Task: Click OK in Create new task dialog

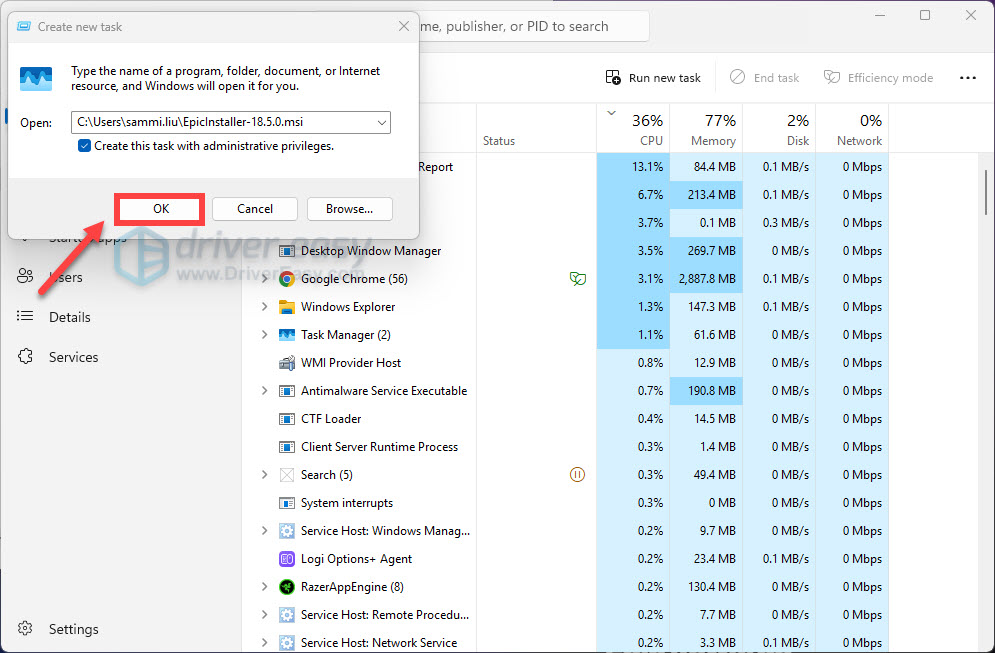Action: click(160, 209)
